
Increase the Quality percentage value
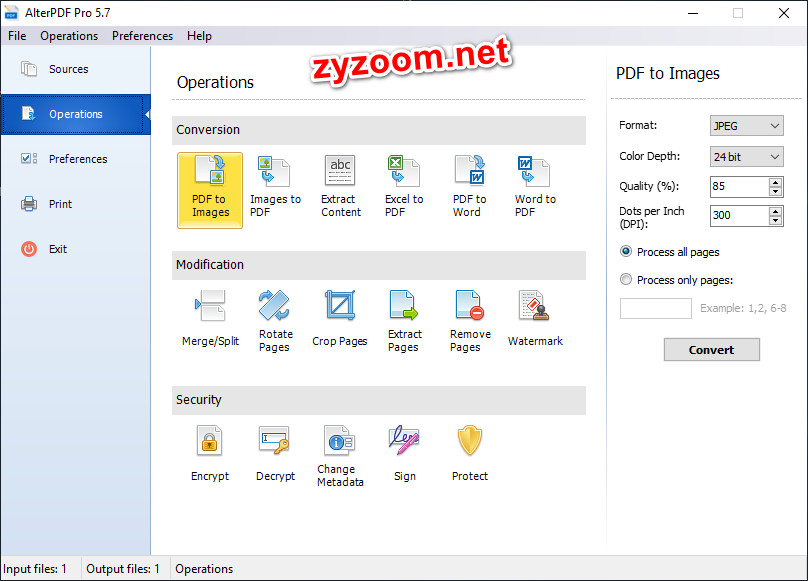775,182
